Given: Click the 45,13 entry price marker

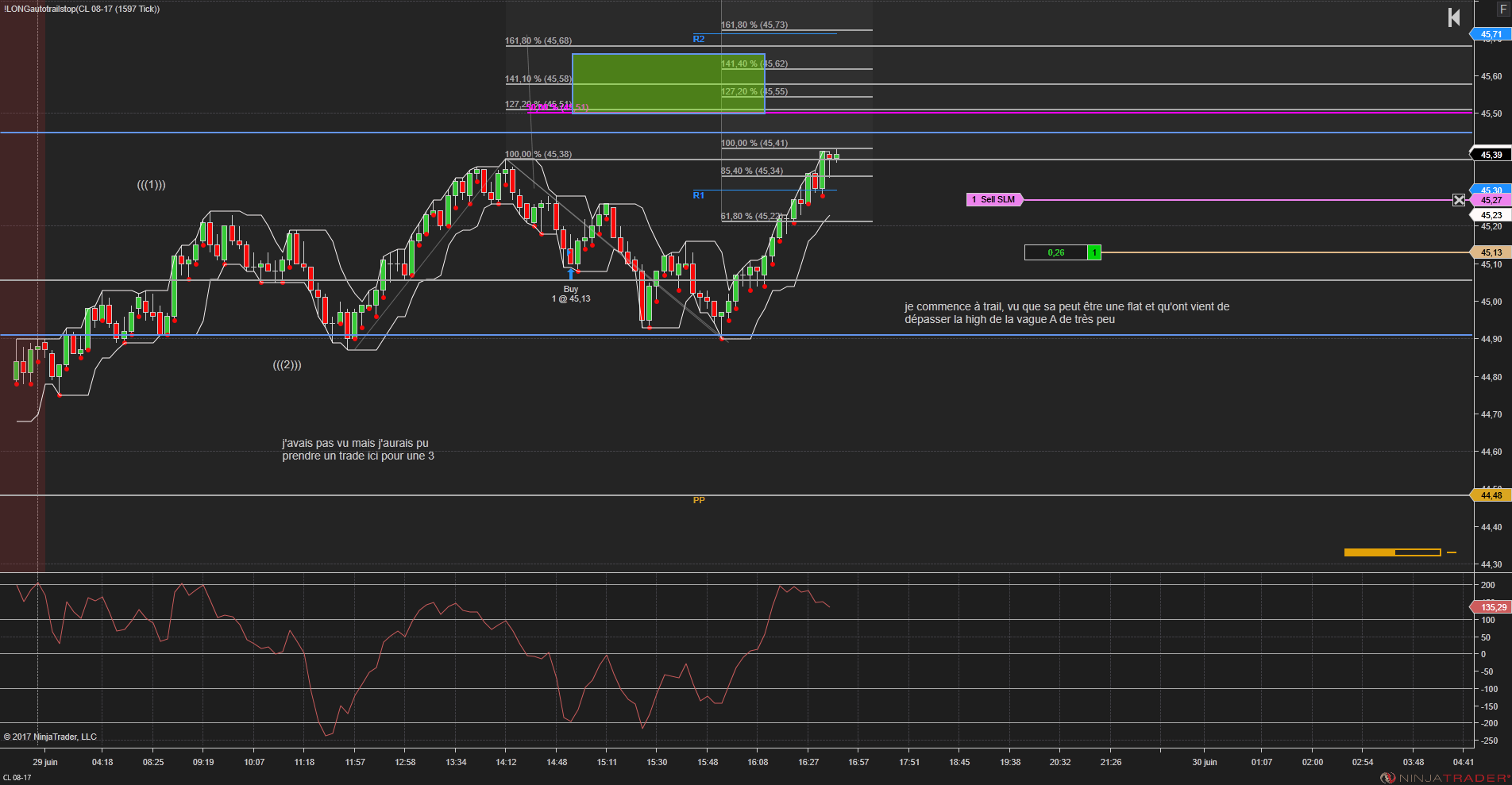Looking at the screenshot, I should click(1491, 252).
